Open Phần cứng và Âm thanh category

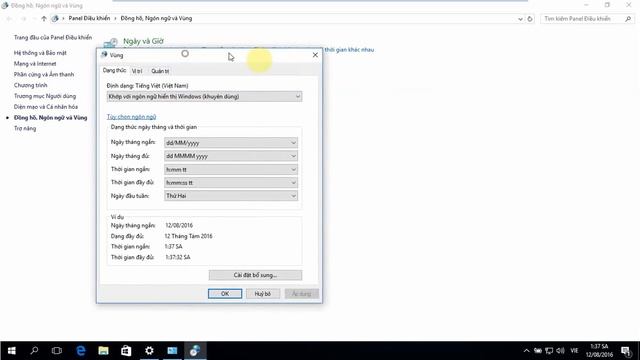point(44,74)
